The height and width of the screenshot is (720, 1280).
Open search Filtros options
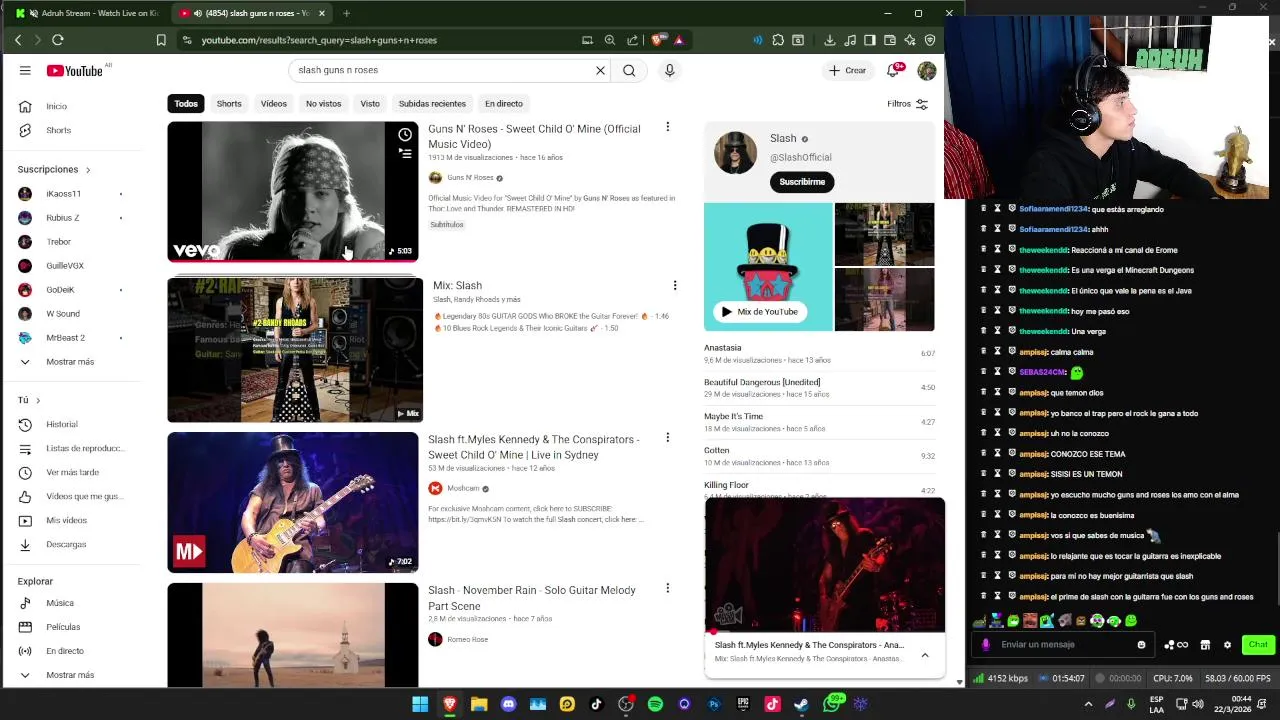click(x=907, y=104)
